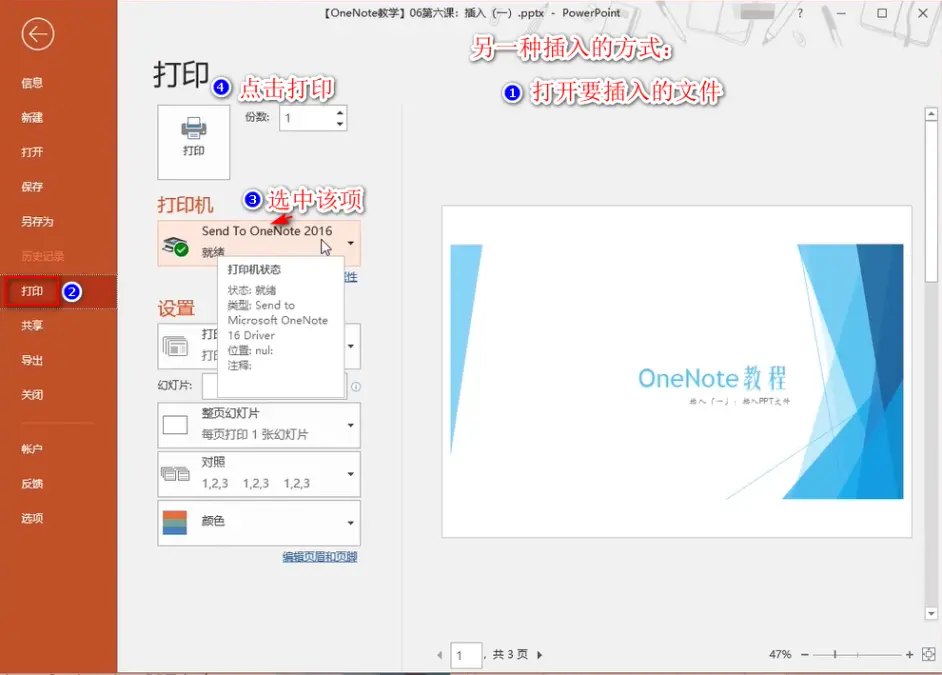This screenshot has height=675, width=942.
Task: Choose 保存 in the sidebar
Action: pyautogui.click(x=32, y=187)
